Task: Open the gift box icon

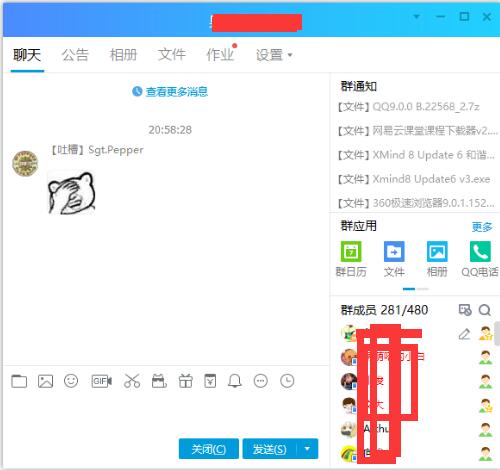Action: click(186, 381)
